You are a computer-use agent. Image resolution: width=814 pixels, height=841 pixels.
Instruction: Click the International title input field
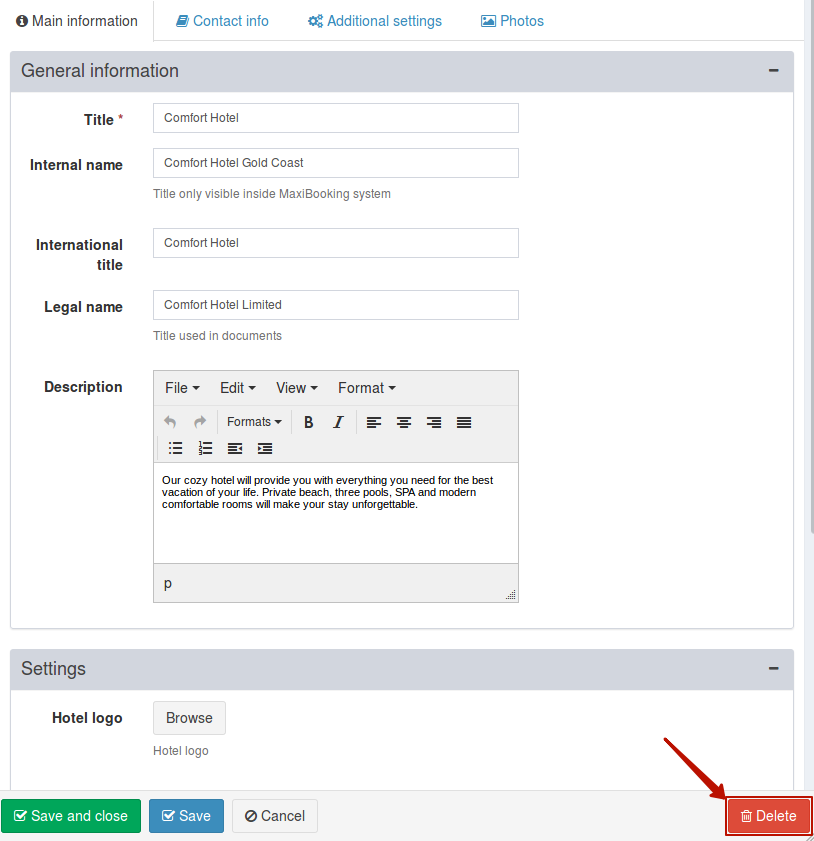pyautogui.click(x=336, y=243)
